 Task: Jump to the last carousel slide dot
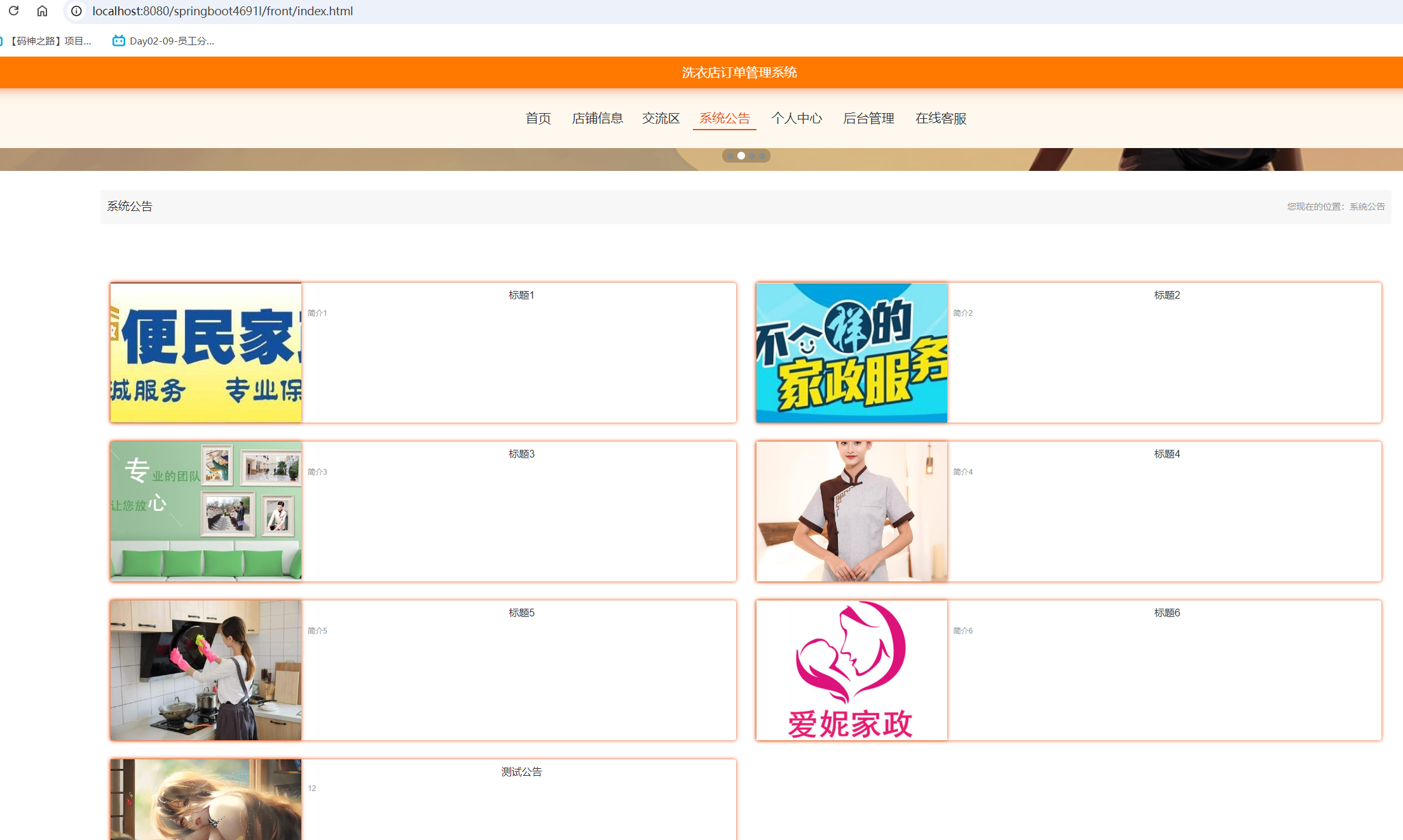coord(763,156)
